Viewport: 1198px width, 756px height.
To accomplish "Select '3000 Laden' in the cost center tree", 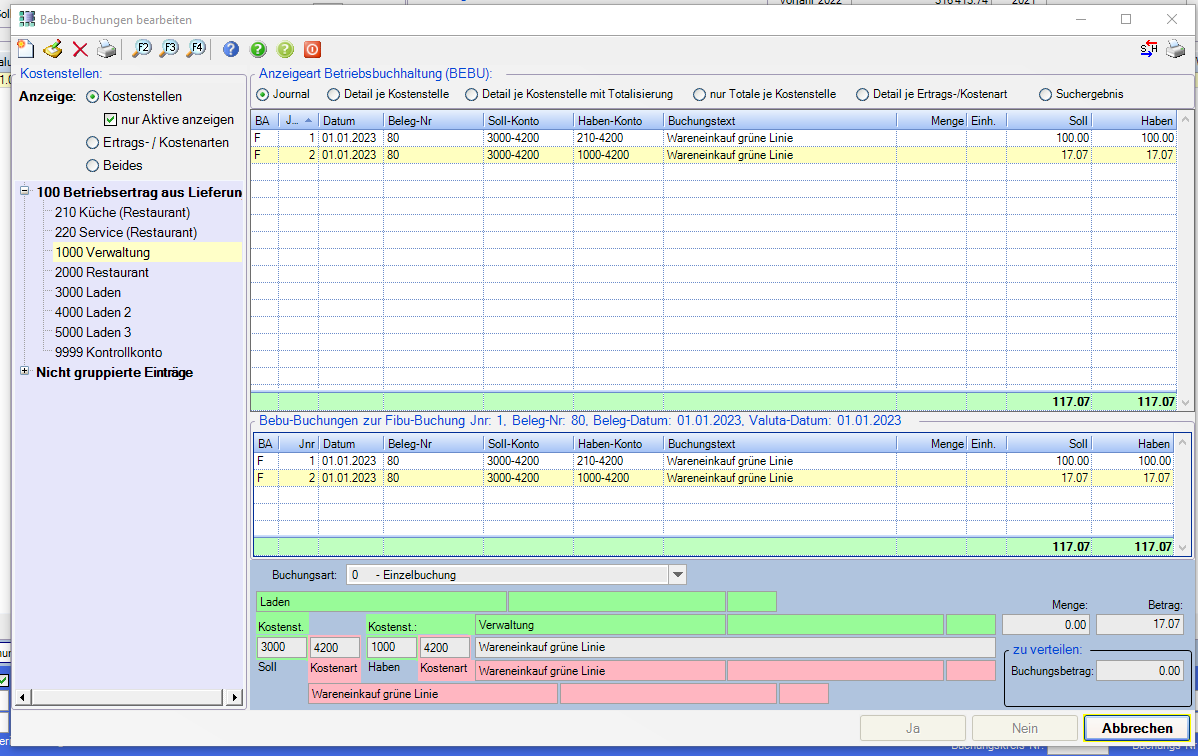I will [x=88, y=292].
